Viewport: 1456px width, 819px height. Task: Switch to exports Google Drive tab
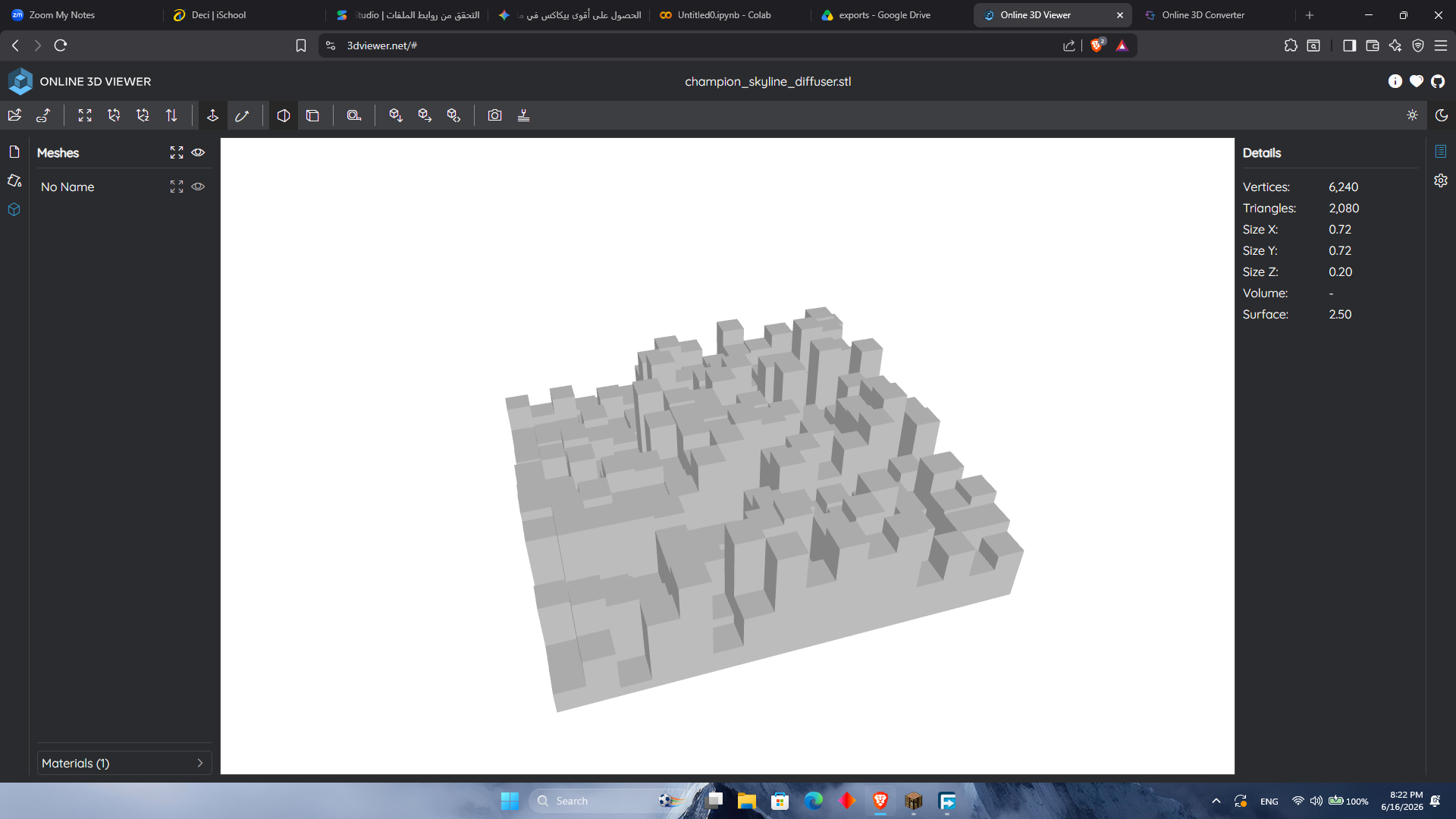pyautogui.click(x=884, y=15)
